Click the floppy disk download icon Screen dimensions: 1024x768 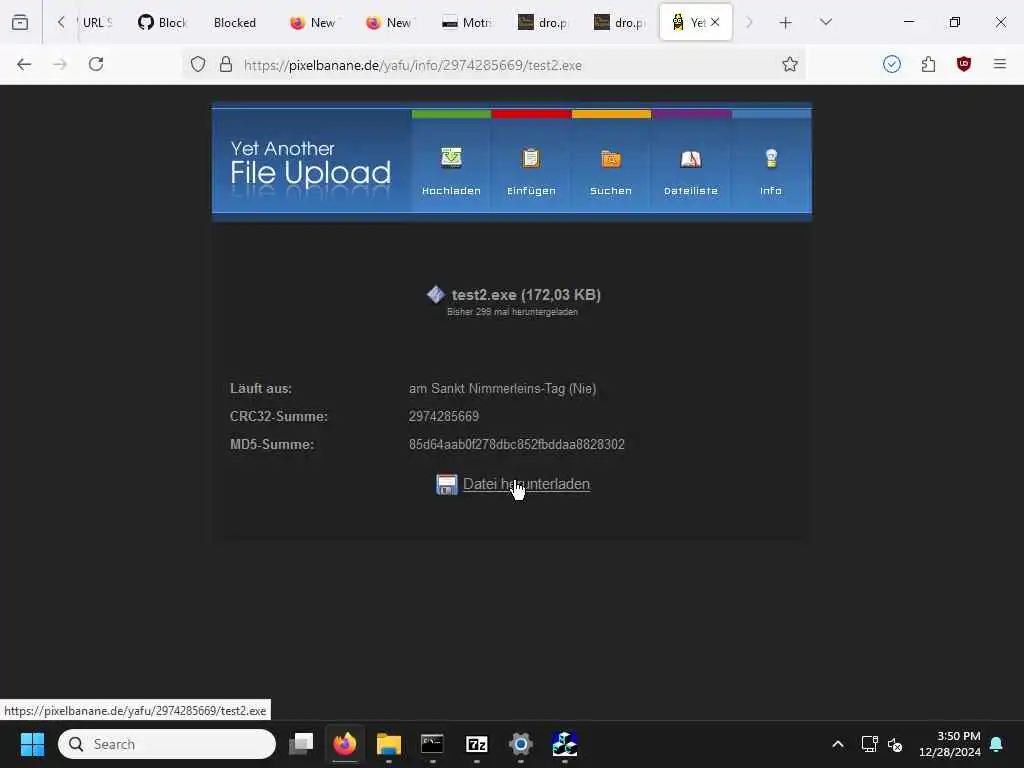point(447,485)
